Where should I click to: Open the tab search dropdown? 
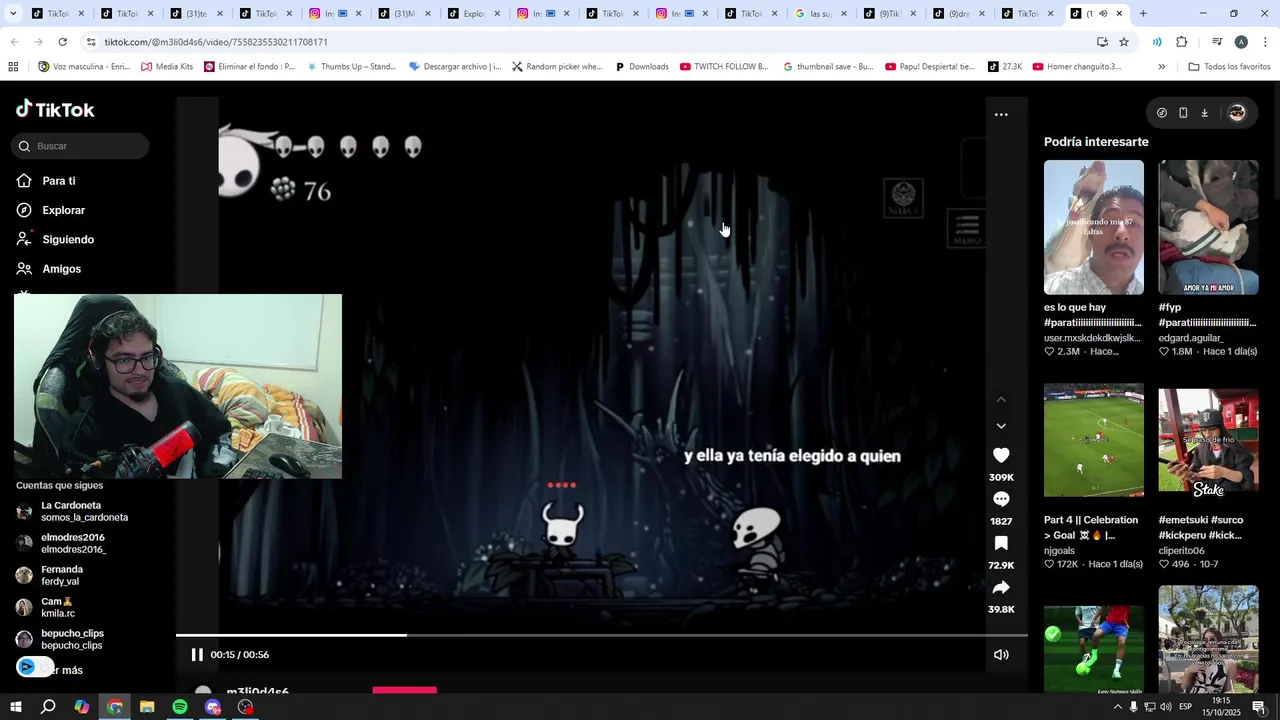[12, 14]
